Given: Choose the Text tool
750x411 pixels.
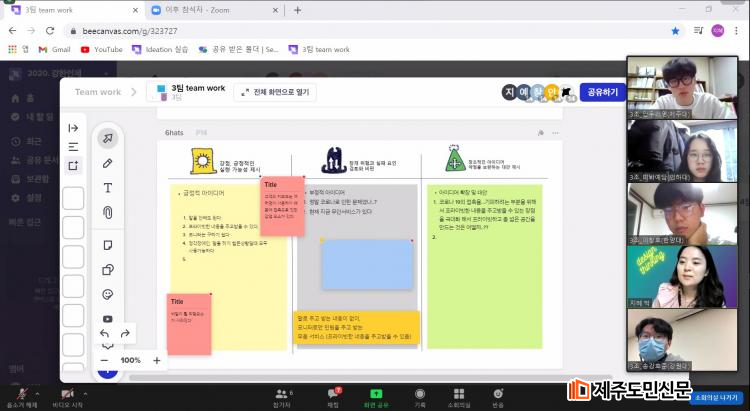Looking at the screenshot, I should (107, 188).
